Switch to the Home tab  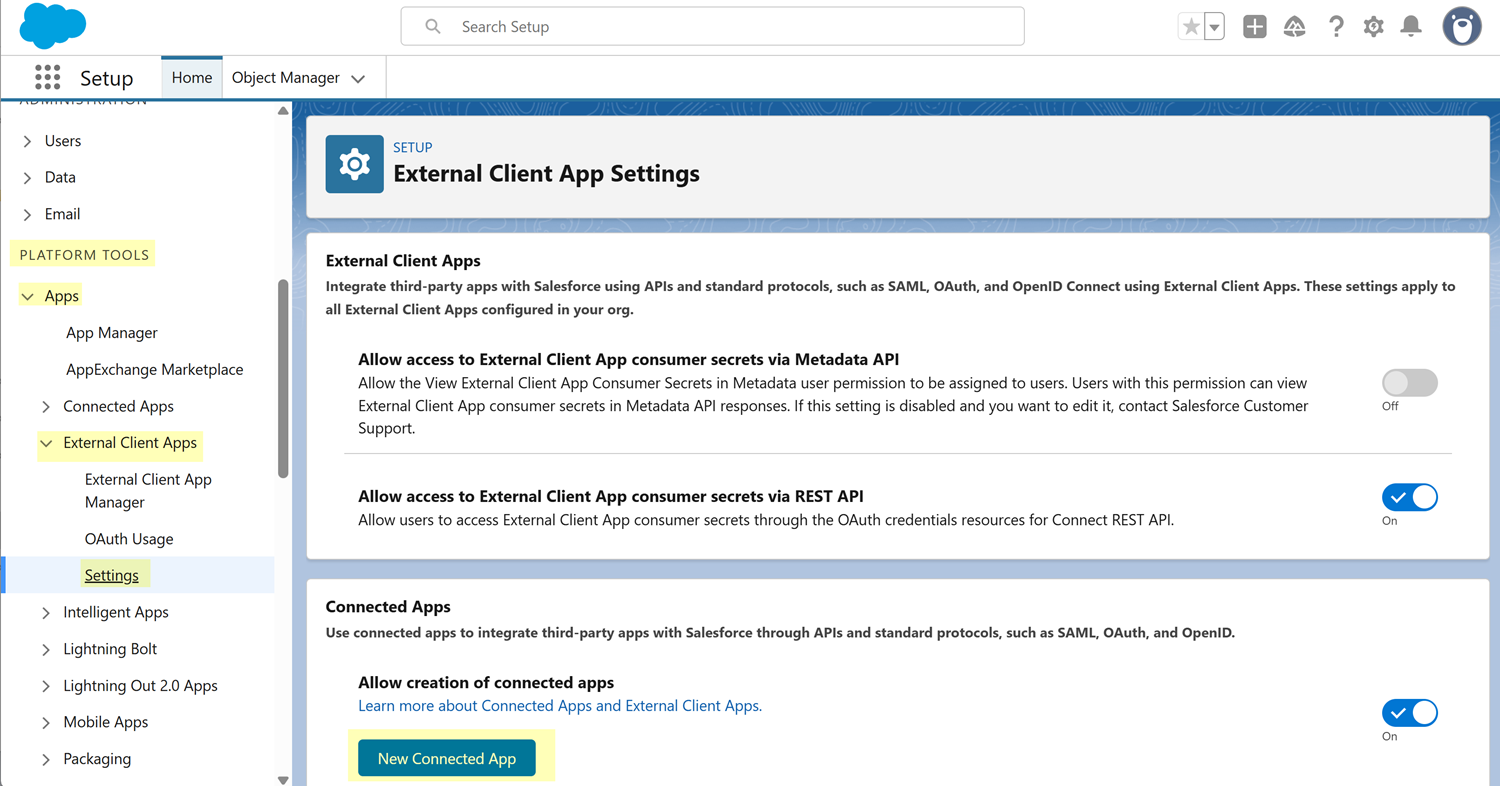pos(191,78)
